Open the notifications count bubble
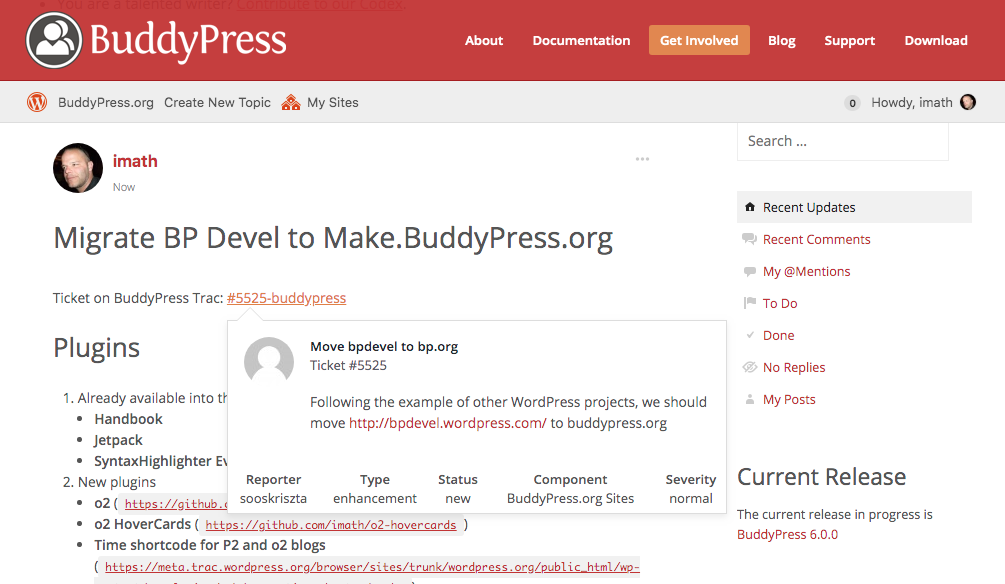Image resolution: width=1005 pixels, height=584 pixels. tap(852, 103)
